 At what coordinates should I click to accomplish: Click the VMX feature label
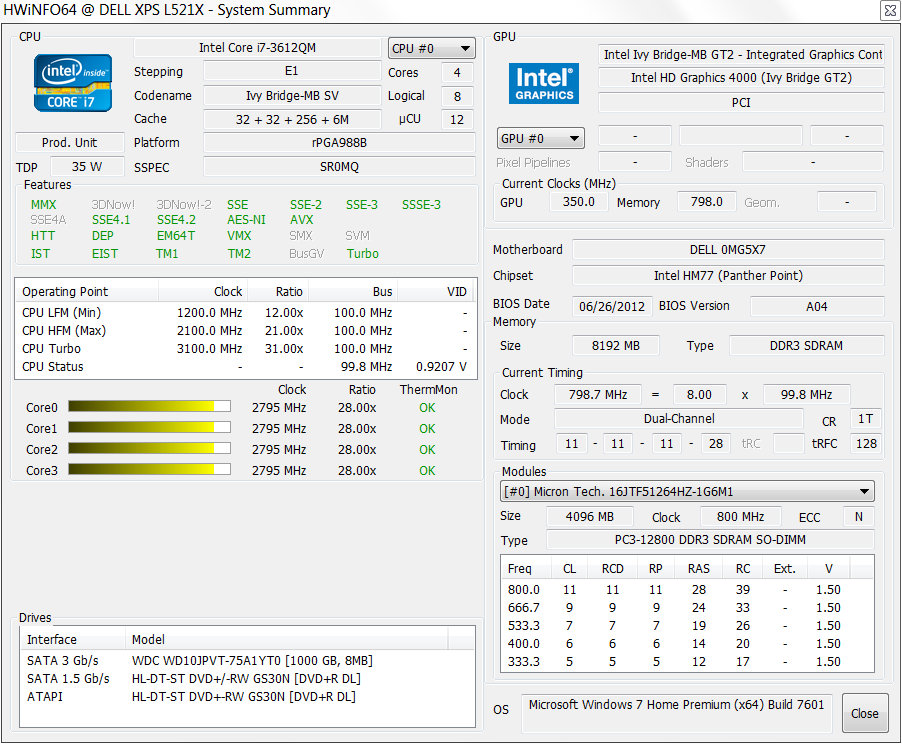coord(239,236)
